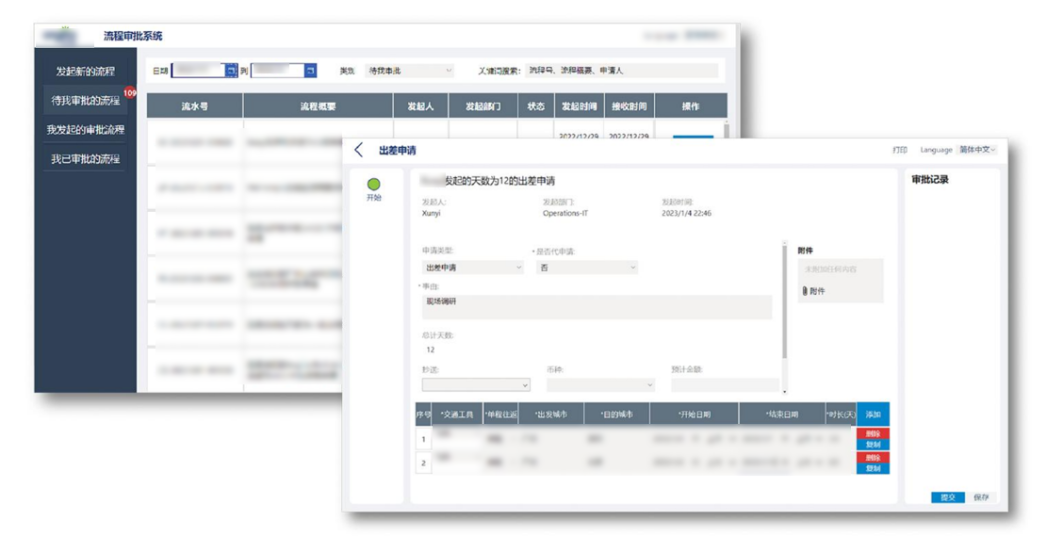The image size is (1037, 539).
Task: Open the 抄送 dropdown in the form
Action: [476, 384]
